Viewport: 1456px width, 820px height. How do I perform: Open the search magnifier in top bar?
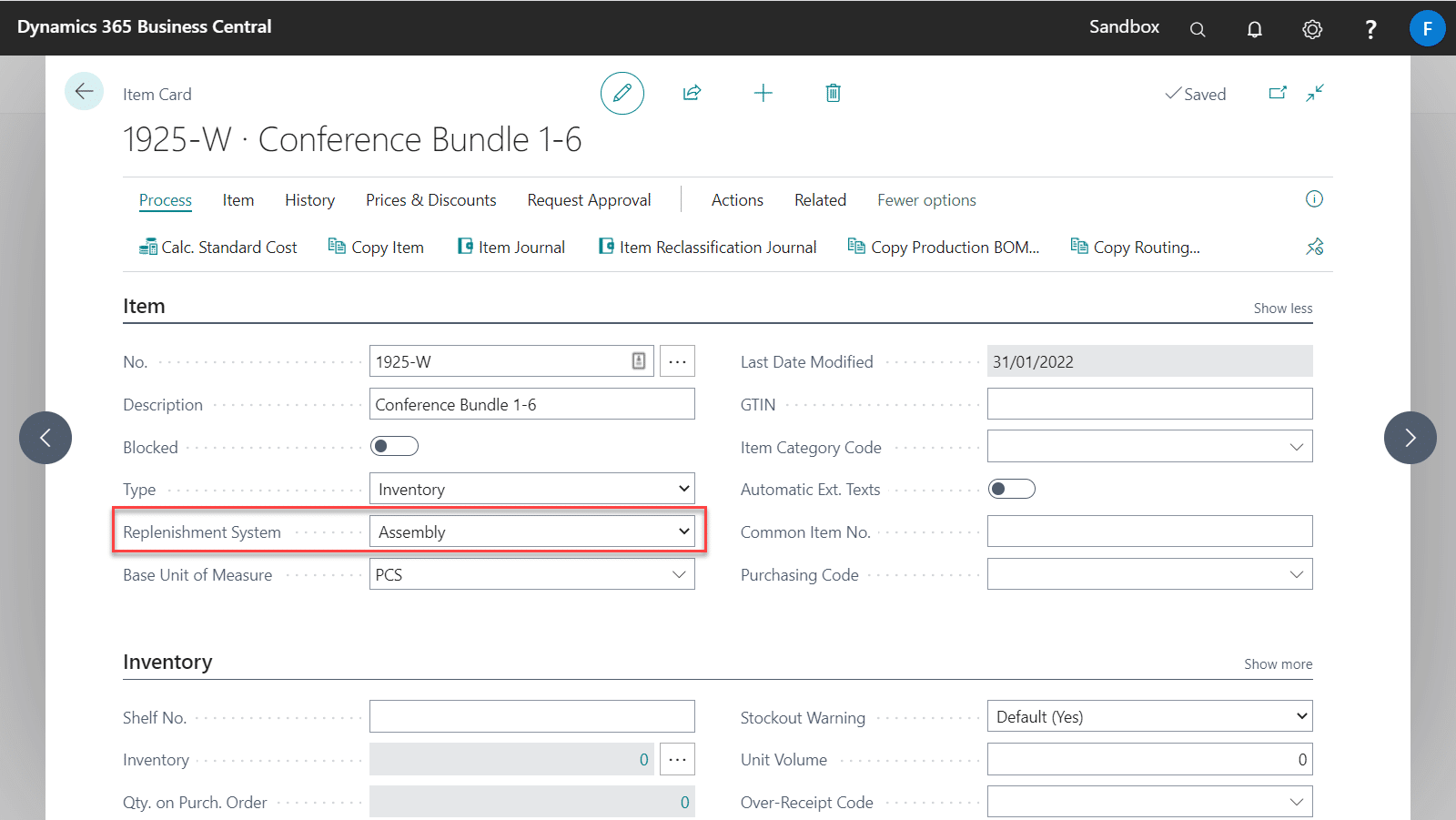point(1198,29)
